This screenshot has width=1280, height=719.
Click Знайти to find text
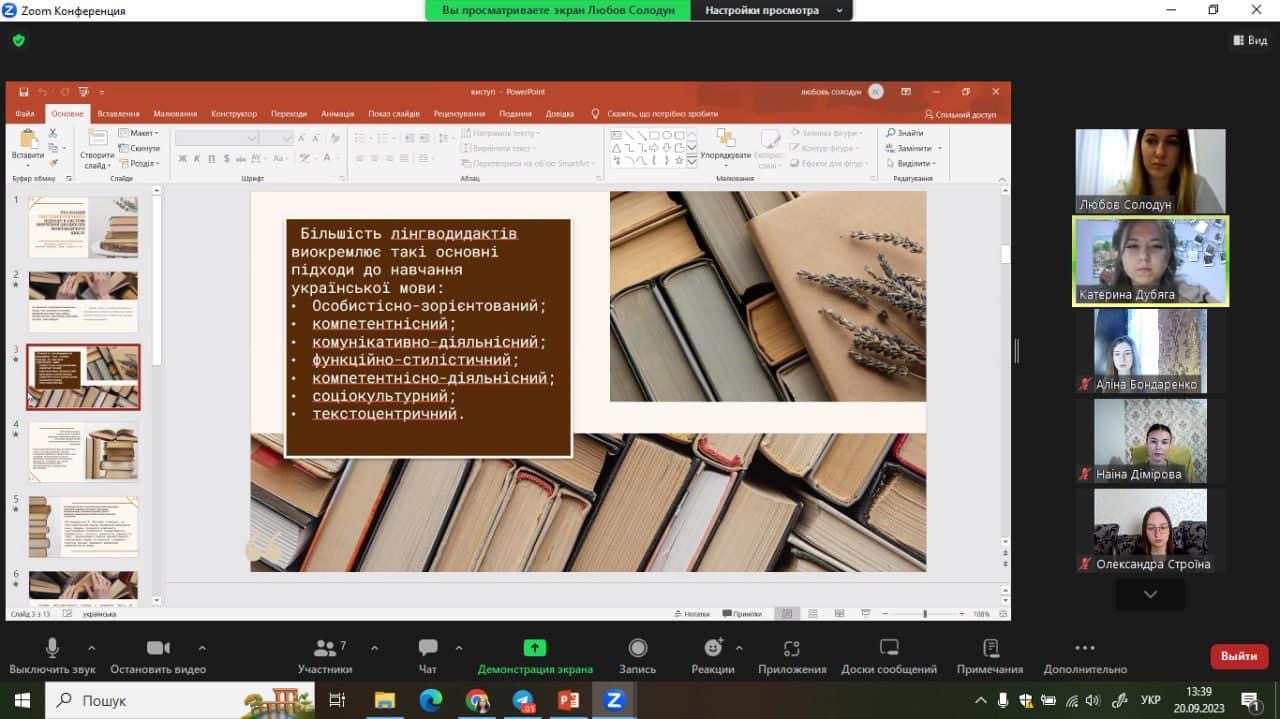tap(905, 133)
